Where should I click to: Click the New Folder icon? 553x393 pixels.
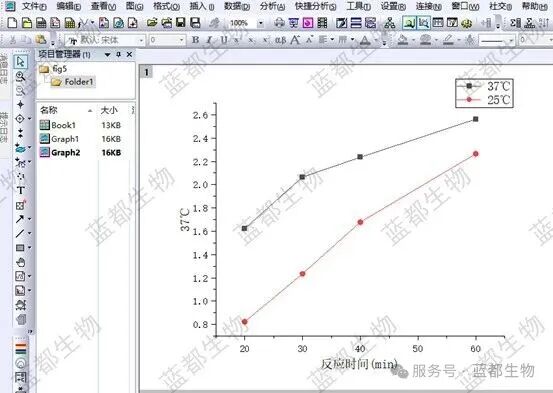[x=27, y=23]
